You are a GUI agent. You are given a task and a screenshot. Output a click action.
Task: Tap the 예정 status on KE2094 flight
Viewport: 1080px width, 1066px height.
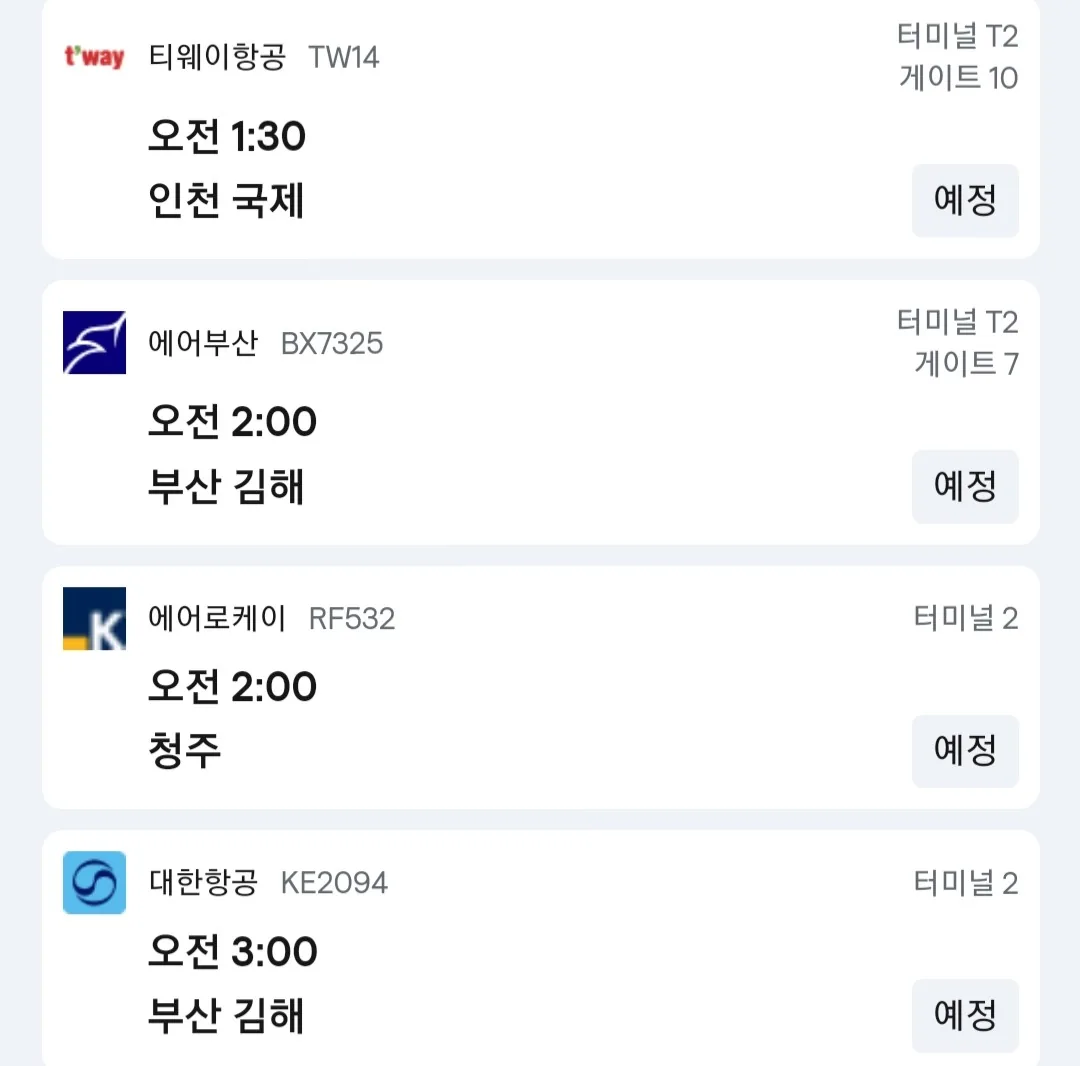point(965,1015)
